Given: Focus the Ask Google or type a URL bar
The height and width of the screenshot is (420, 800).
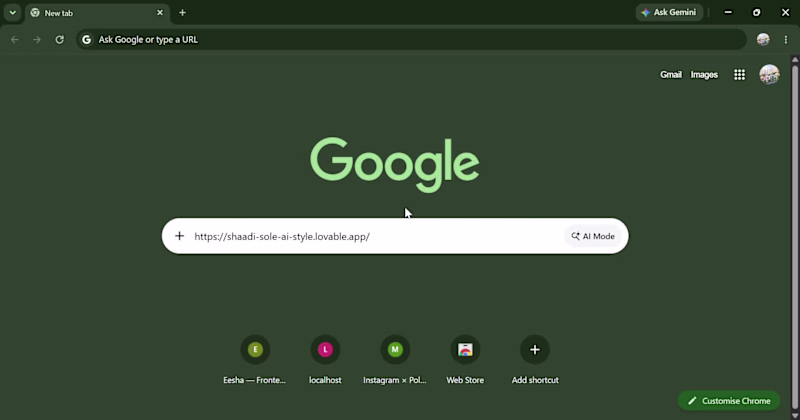Looking at the screenshot, I should [x=411, y=39].
